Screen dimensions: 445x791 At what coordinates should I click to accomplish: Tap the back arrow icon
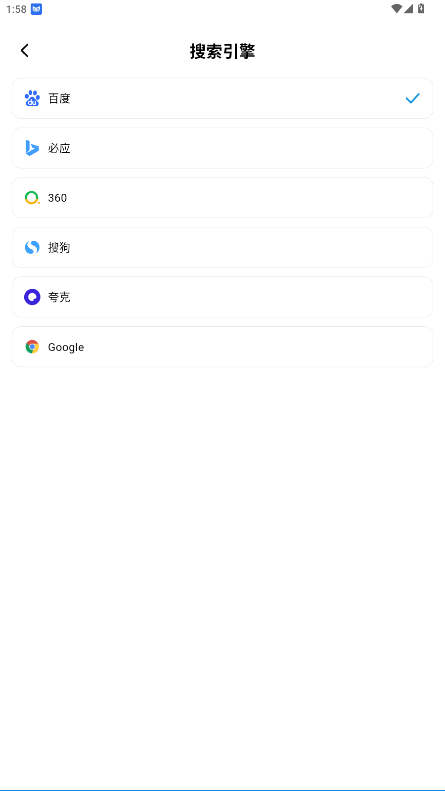(x=25, y=50)
